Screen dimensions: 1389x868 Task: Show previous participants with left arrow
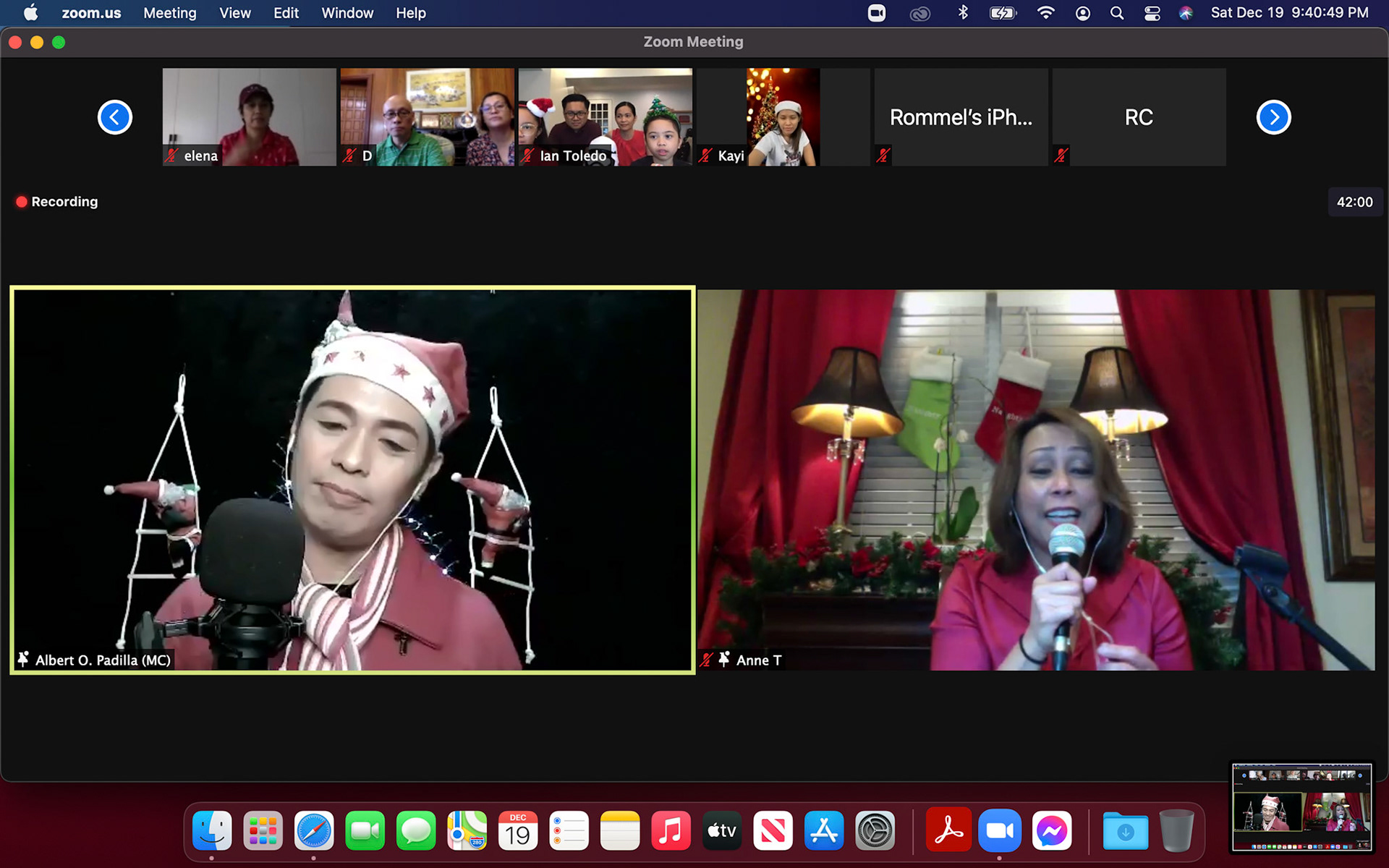[x=115, y=117]
